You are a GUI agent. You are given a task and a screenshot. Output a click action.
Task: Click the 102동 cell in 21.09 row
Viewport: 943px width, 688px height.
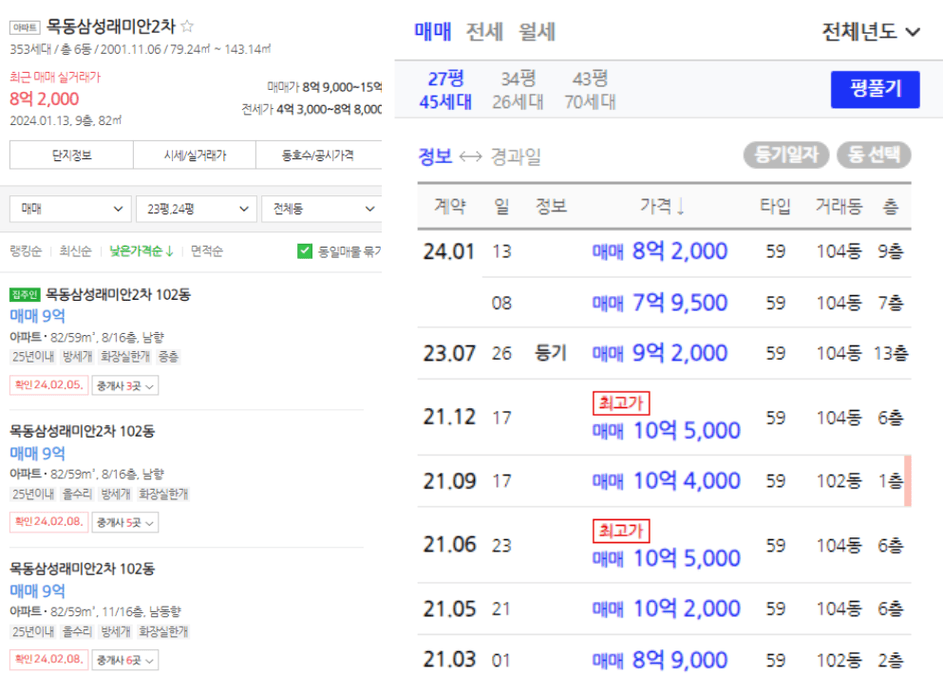(x=839, y=481)
